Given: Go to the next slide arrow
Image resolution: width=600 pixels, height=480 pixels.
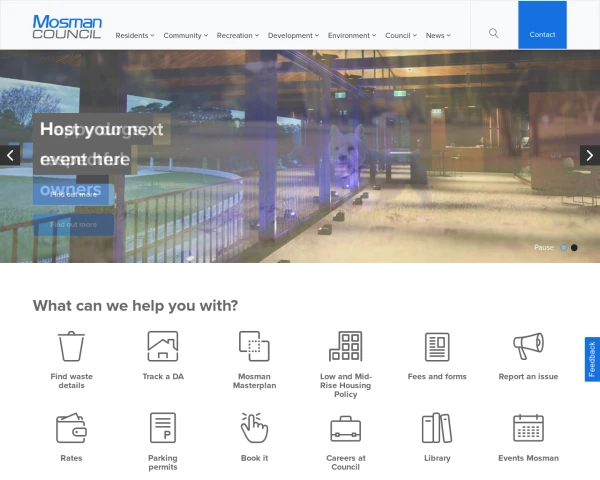Looking at the screenshot, I should pos(590,155).
